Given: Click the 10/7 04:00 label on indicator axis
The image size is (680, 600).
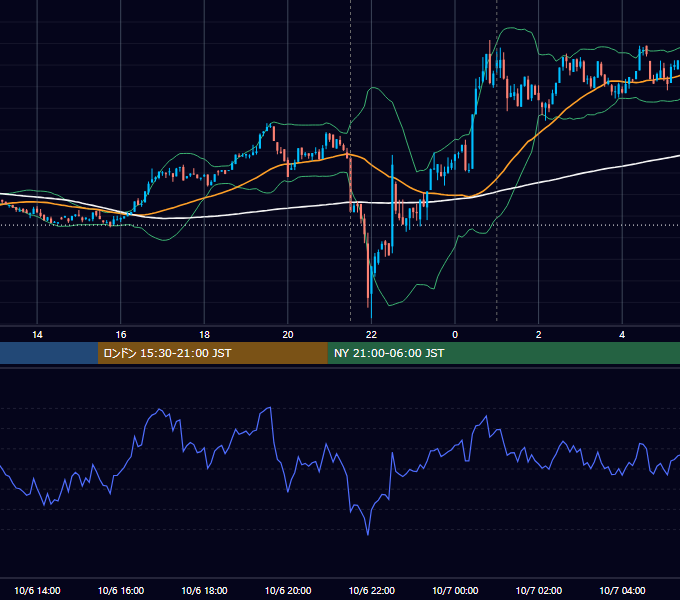Looking at the screenshot, I should pyautogui.click(x=622, y=590).
